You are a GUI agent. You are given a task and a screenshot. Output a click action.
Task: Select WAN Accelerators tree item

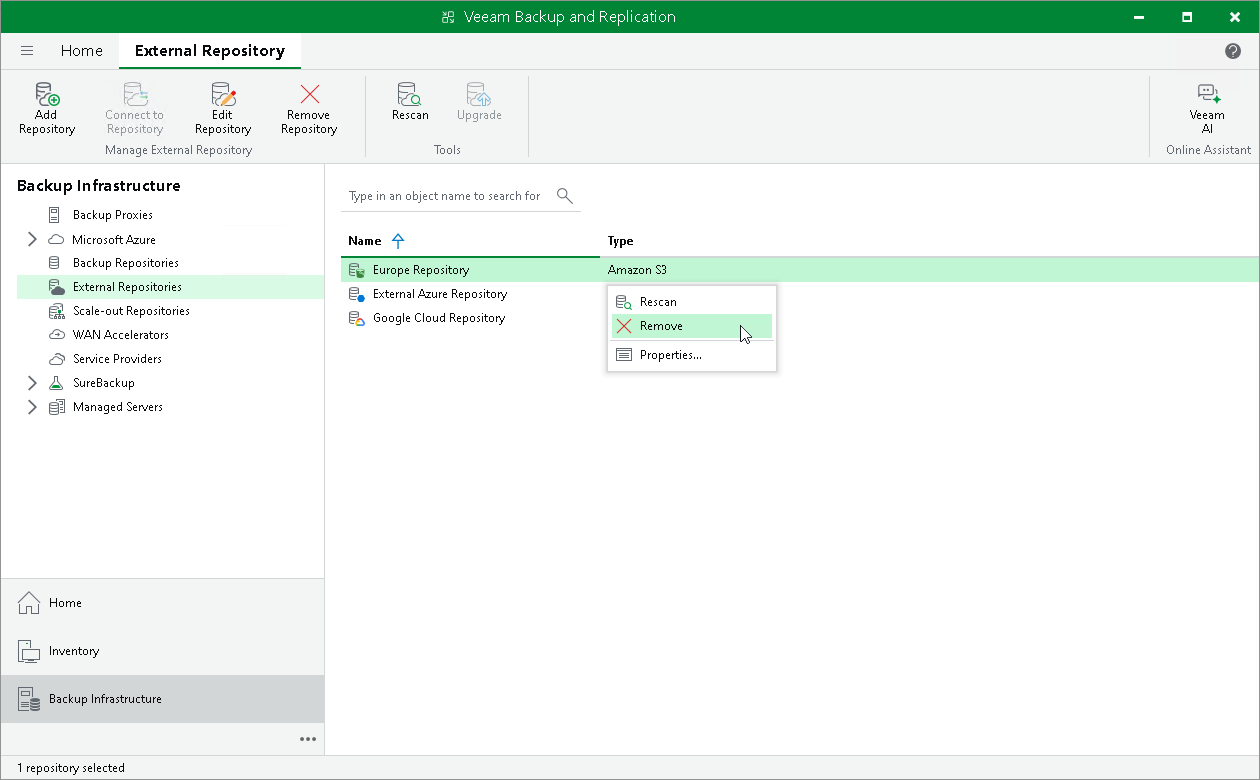click(121, 335)
